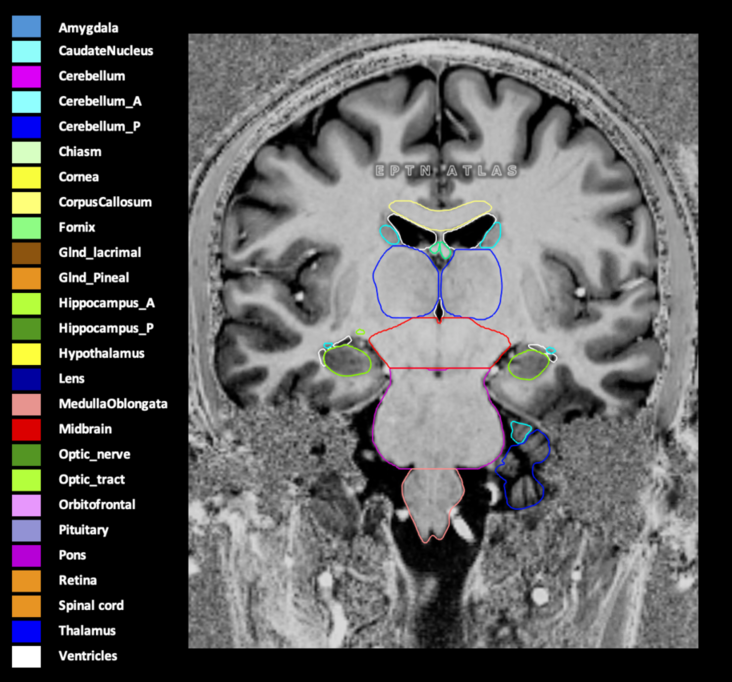732x682 pixels.
Task: Pick the Optic_tract lime swatch
Action: pos(26,480)
